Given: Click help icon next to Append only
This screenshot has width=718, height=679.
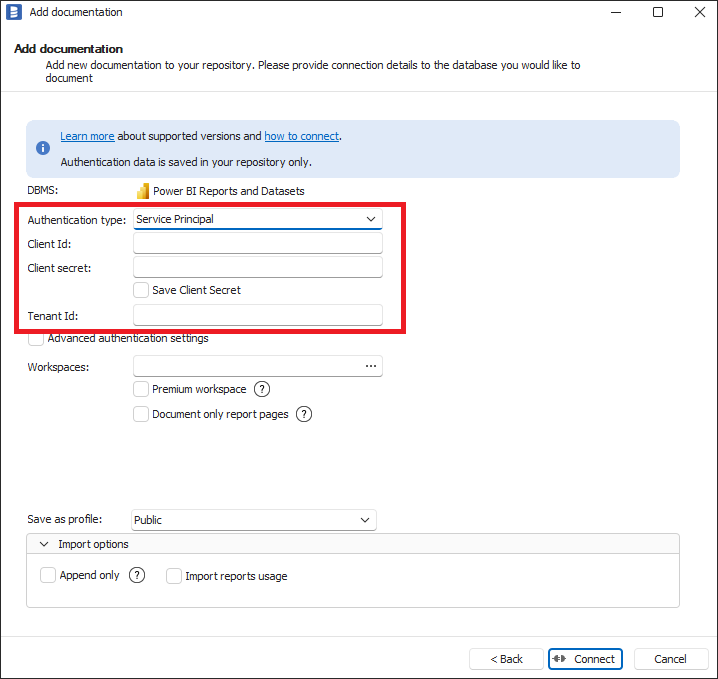Looking at the screenshot, I should pyautogui.click(x=137, y=575).
